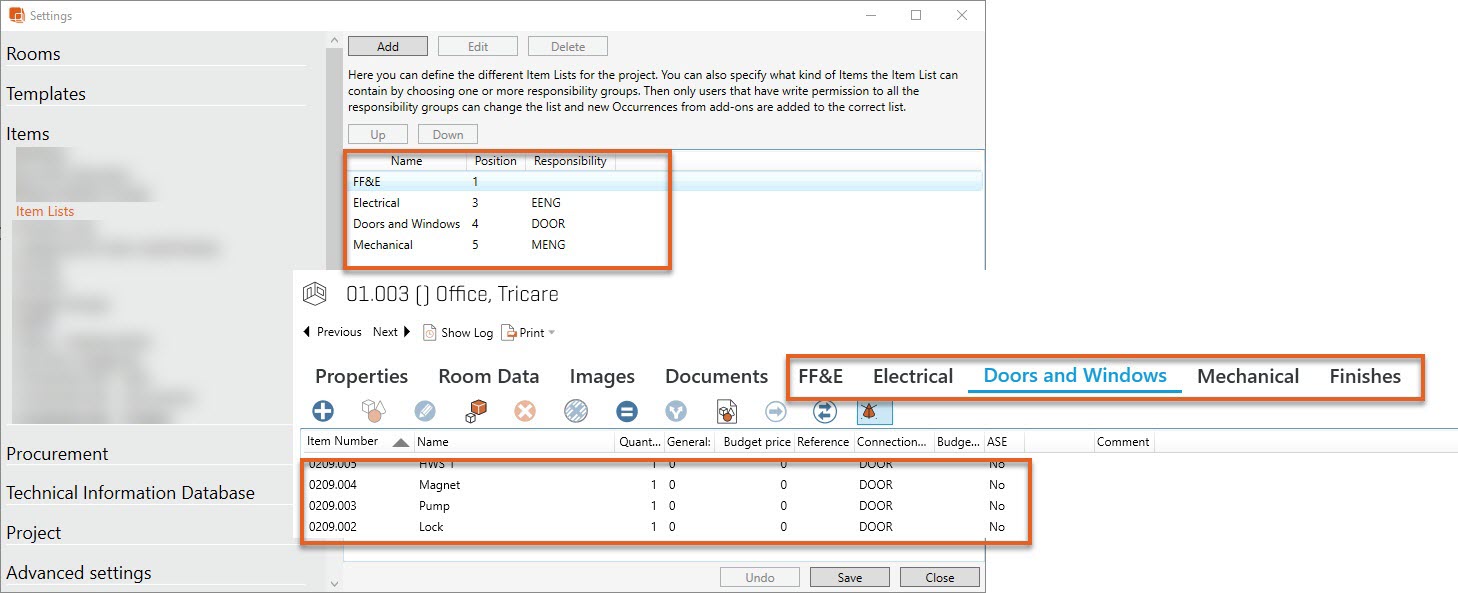Click the Add button in Settings
1458x593 pixels.
click(x=388, y=47)
